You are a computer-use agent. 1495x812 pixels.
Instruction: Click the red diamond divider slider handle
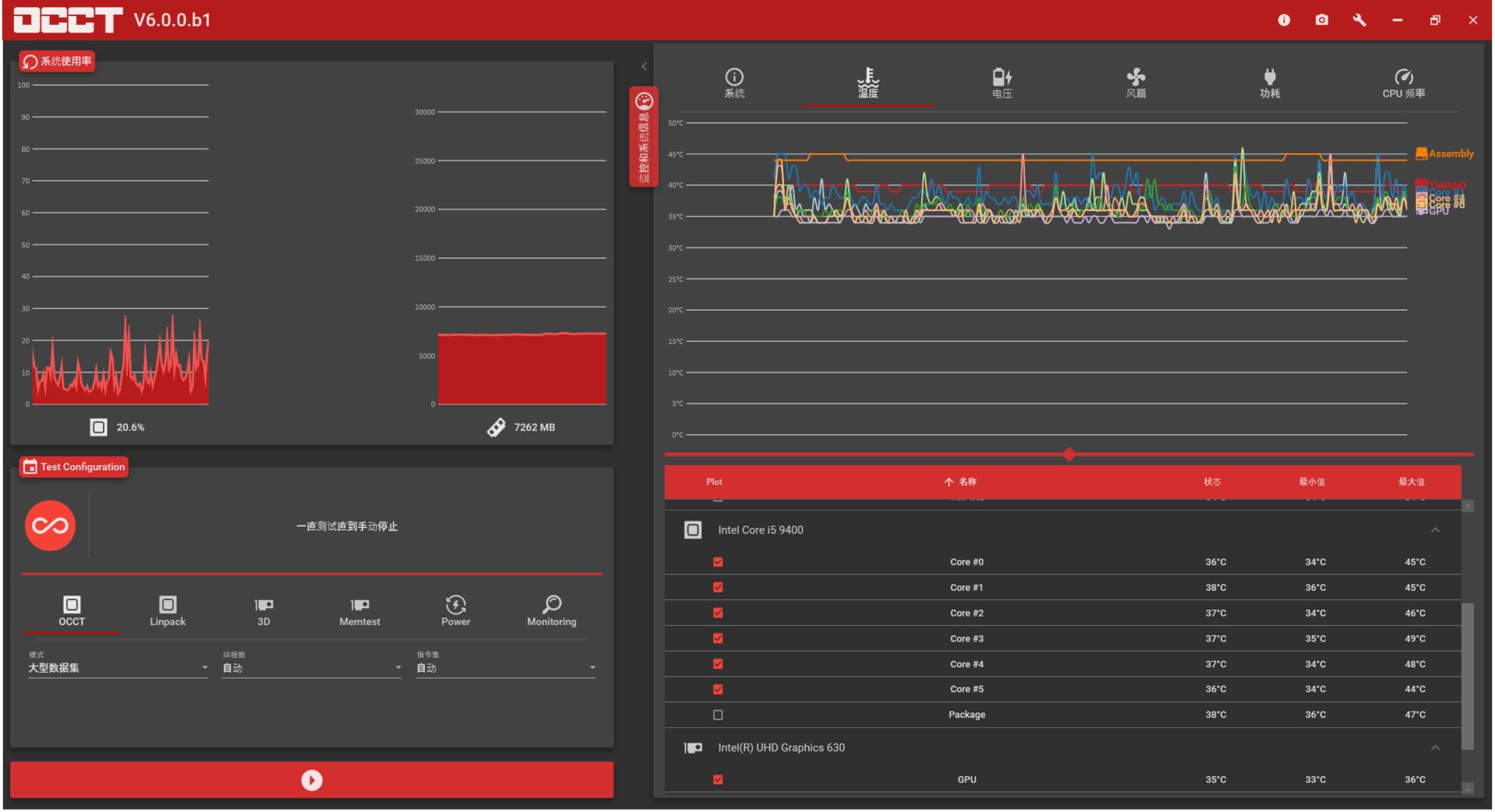(x=1069, y=455)
